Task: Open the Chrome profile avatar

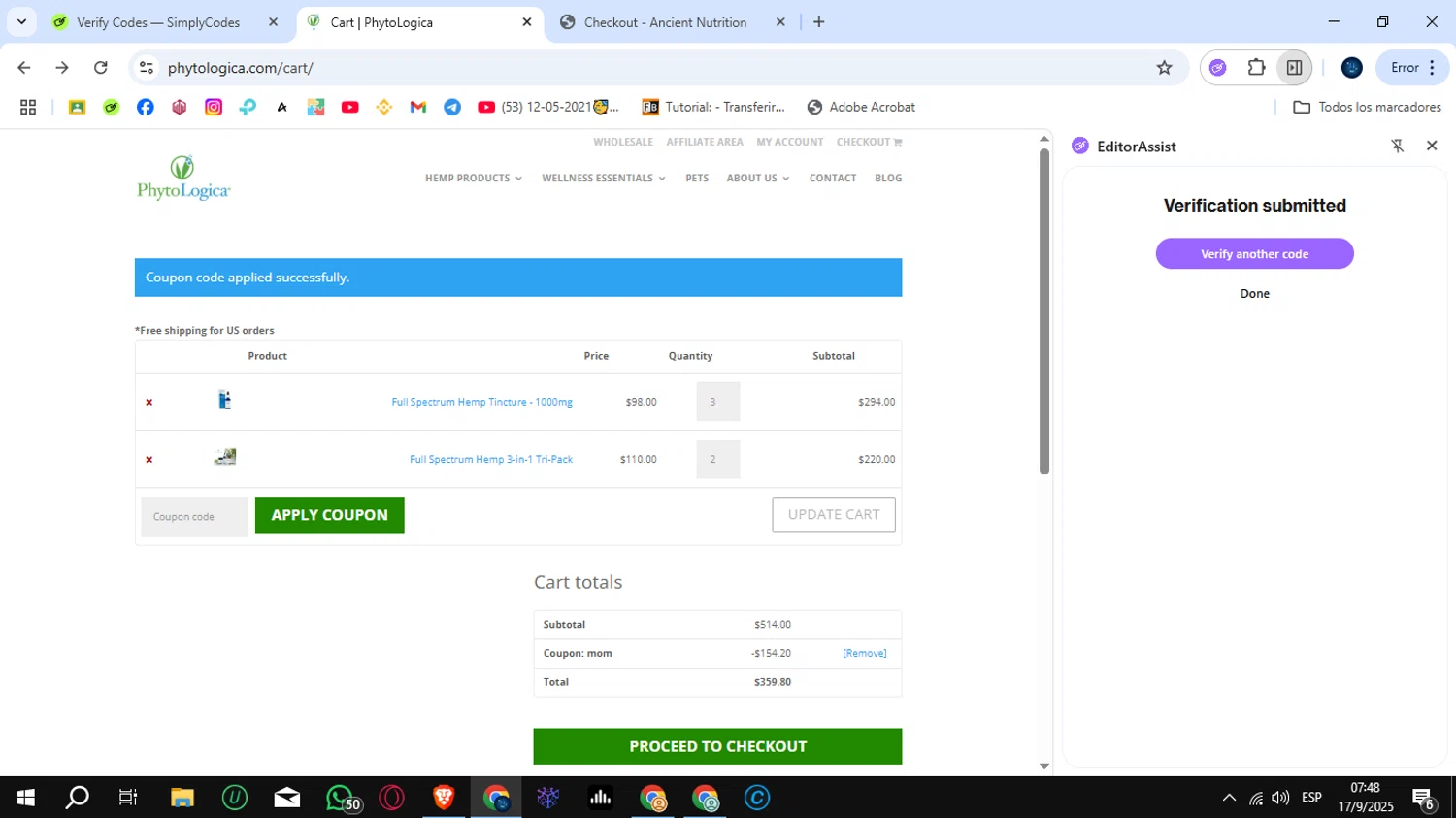Action: pos(1352,68)
